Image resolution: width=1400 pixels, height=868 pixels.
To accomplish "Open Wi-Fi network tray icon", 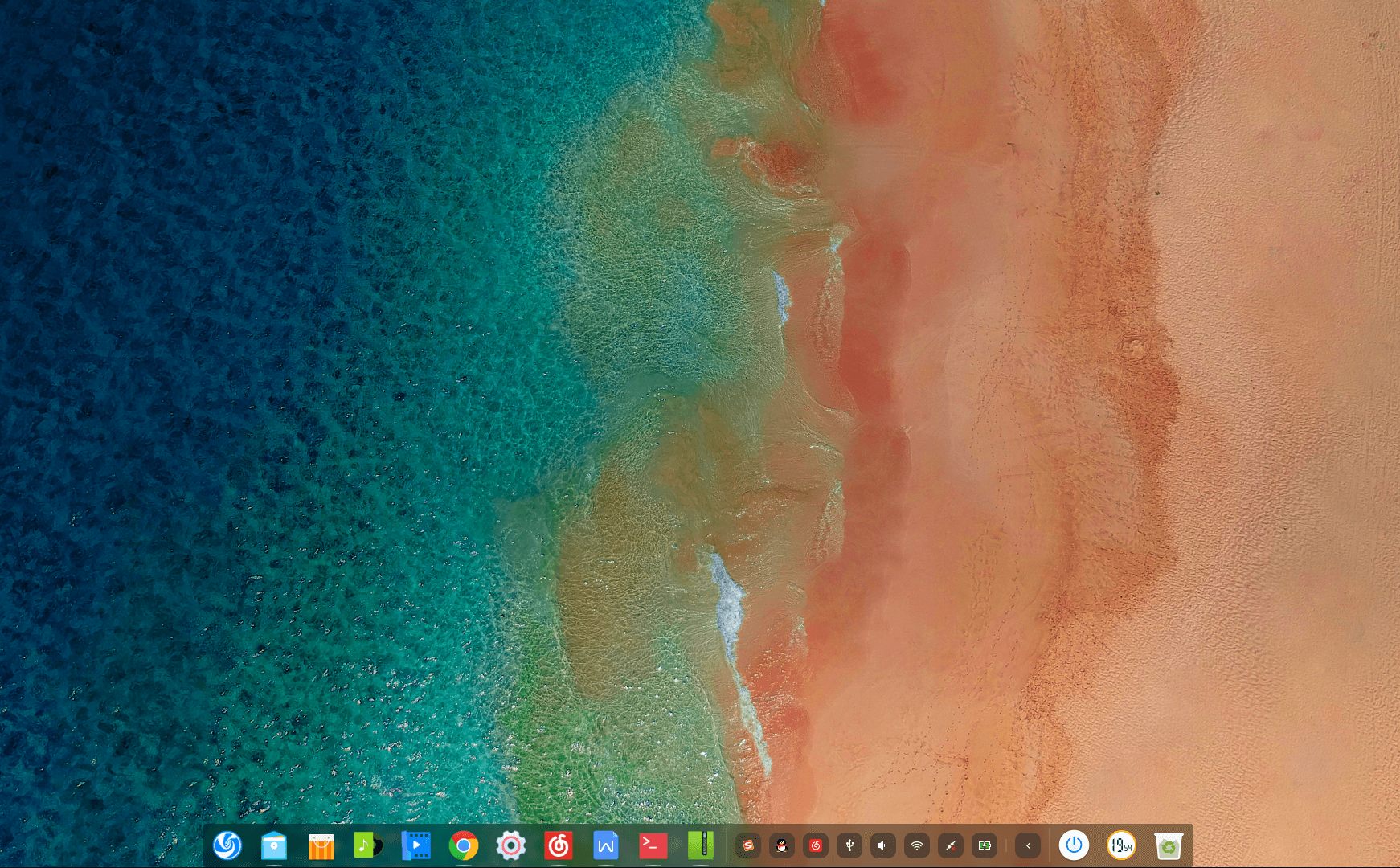I will 916,845.
